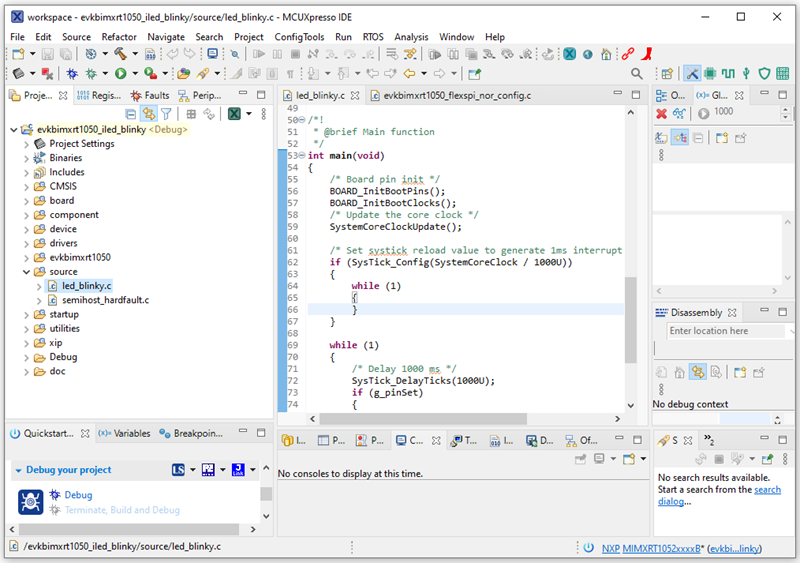Toggle the grey play refresh button near 1000
This screenshot has height=563, width=800.
[704, 113]
